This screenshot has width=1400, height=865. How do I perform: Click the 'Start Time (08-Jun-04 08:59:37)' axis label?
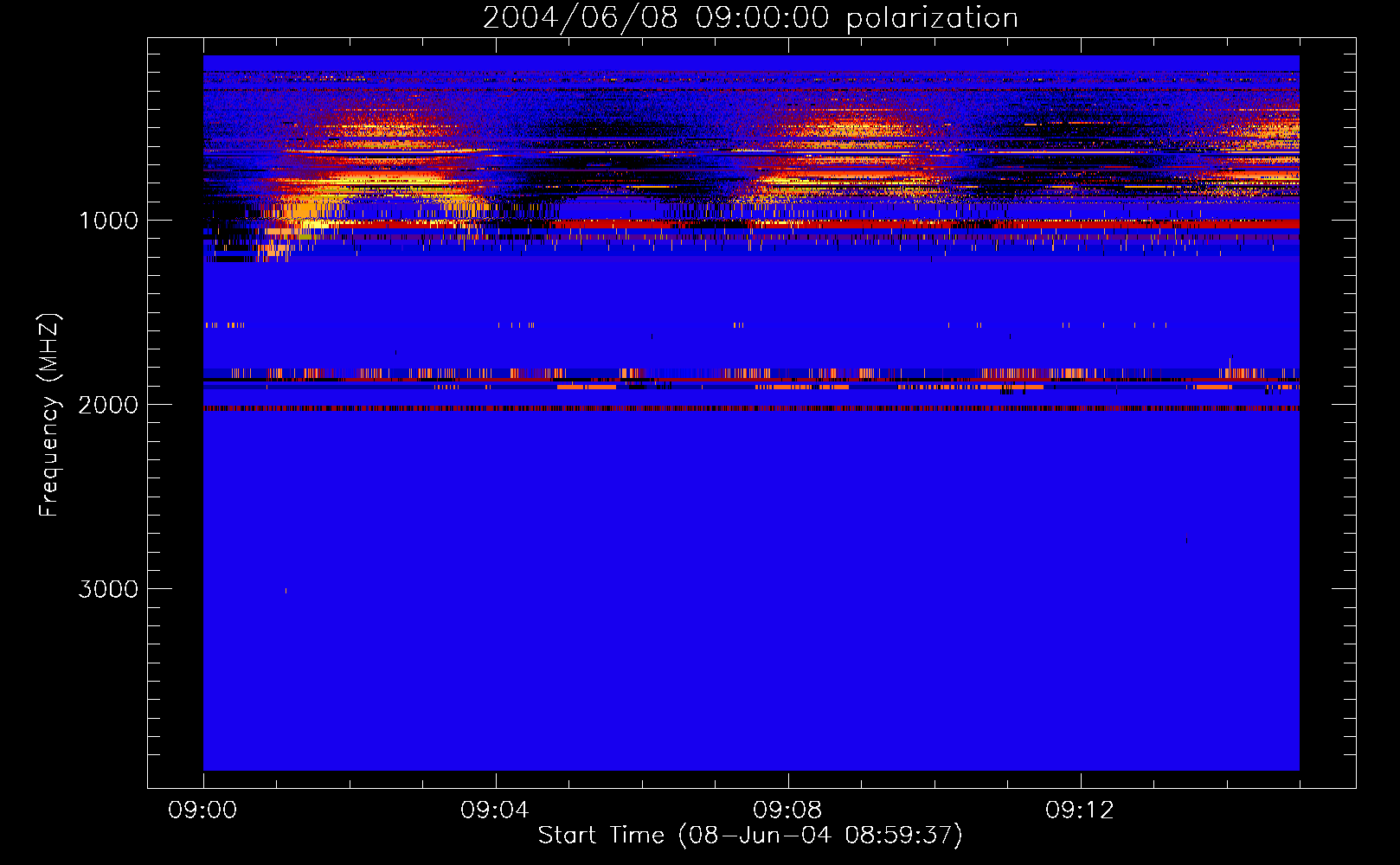(x=750, y=835)
